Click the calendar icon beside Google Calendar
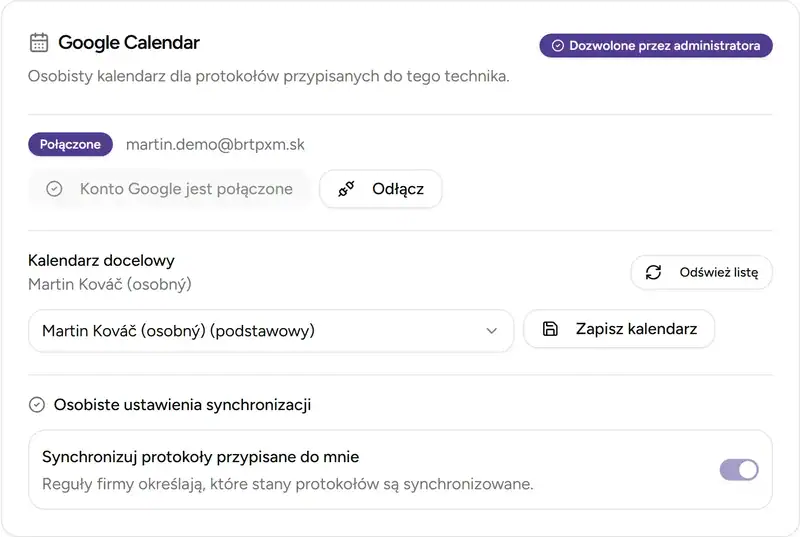The image size is (800, 537). pyautogui.click(x=39, y=42)
